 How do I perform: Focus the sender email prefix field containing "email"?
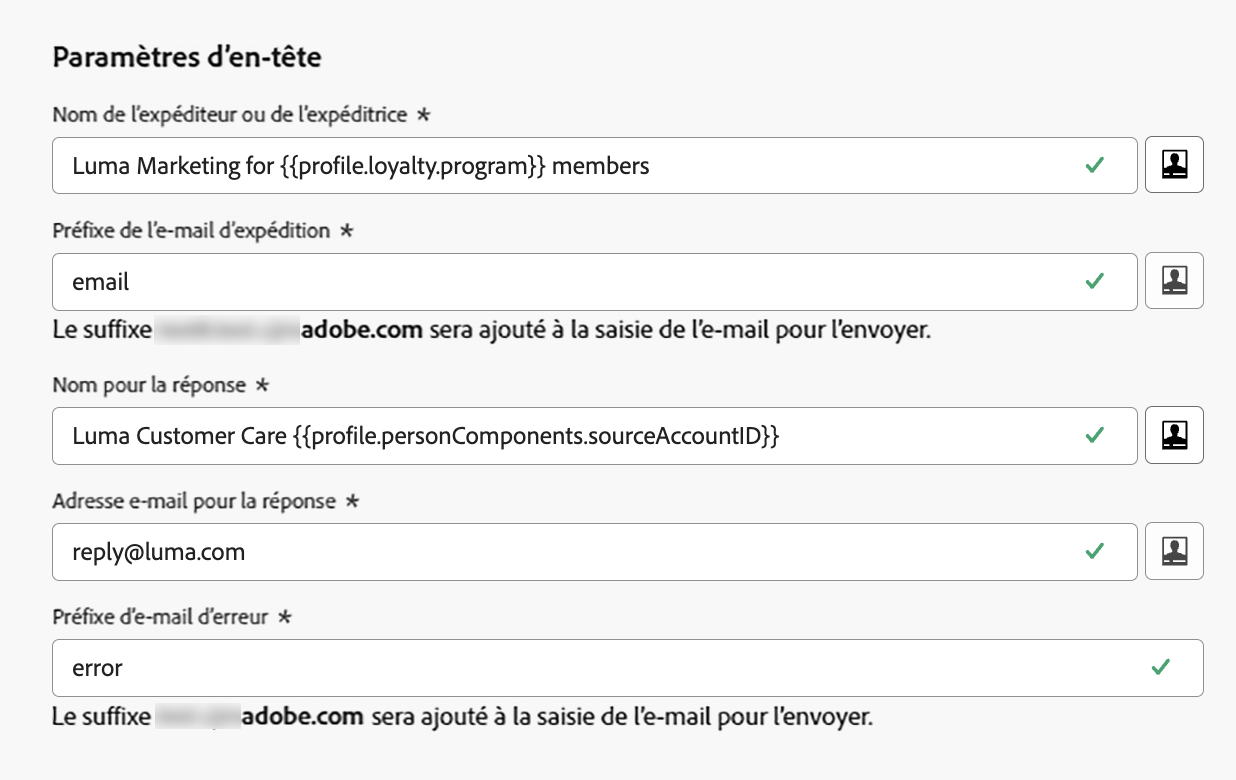[560, 281]
